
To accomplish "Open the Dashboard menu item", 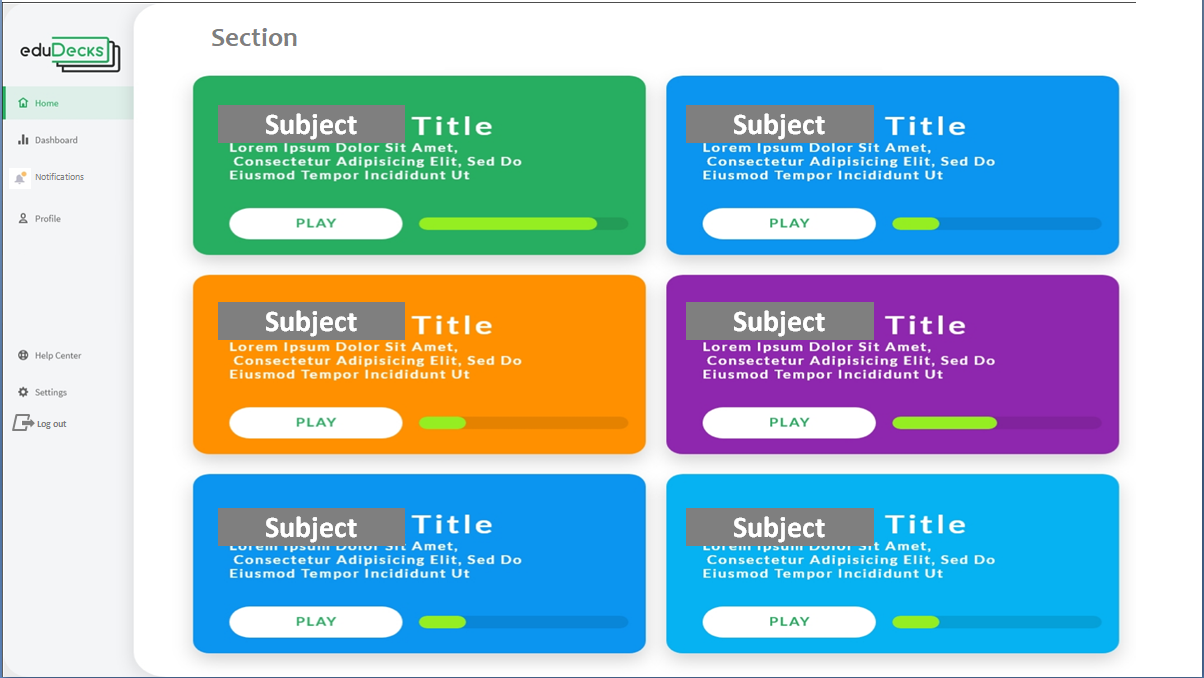I will [x=56, y=140].
